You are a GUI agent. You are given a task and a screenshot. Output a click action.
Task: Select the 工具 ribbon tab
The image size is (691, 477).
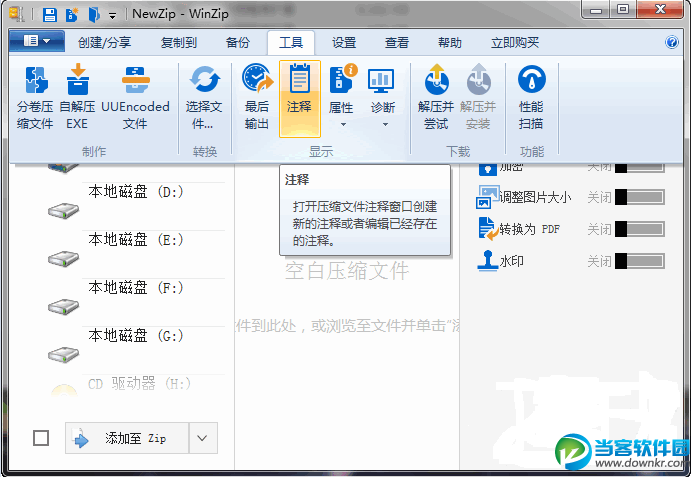point(291,43)
